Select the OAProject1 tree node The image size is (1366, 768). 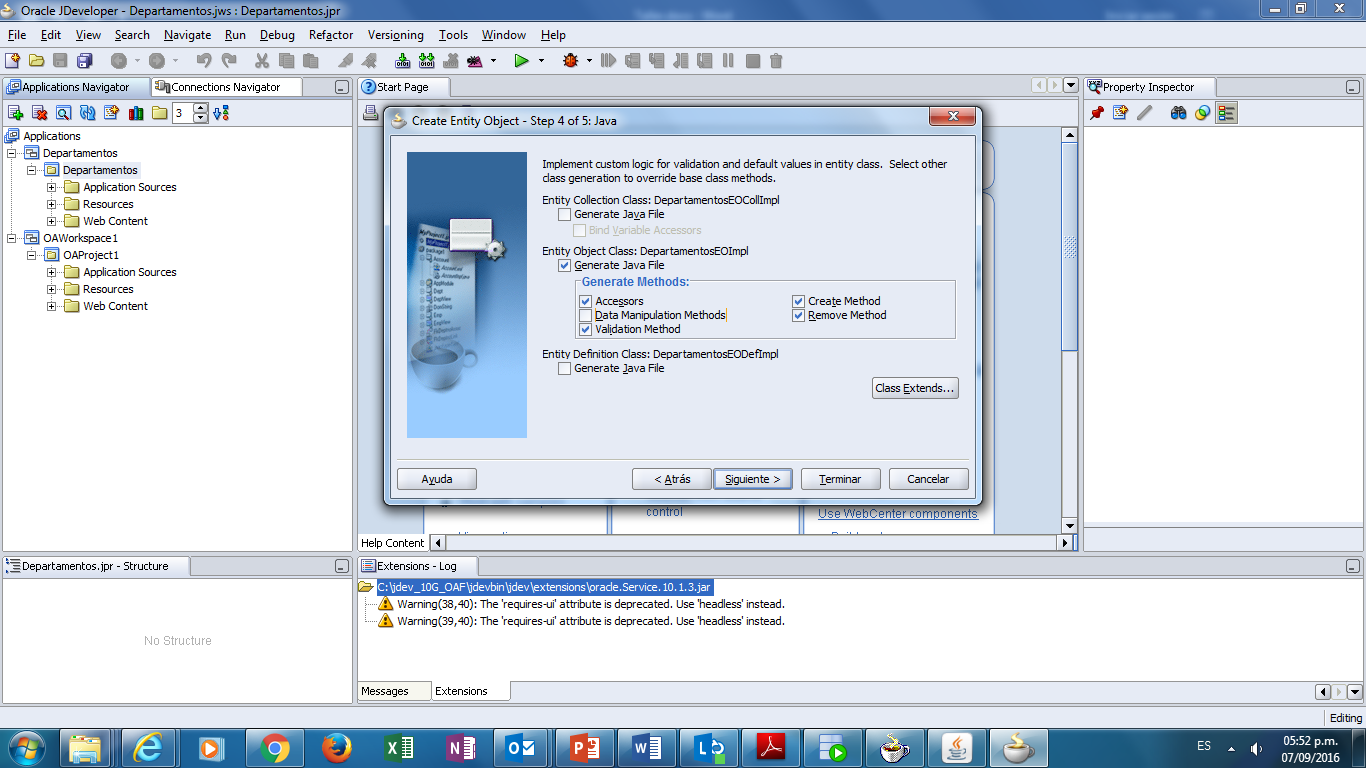(x=91, y=255)
